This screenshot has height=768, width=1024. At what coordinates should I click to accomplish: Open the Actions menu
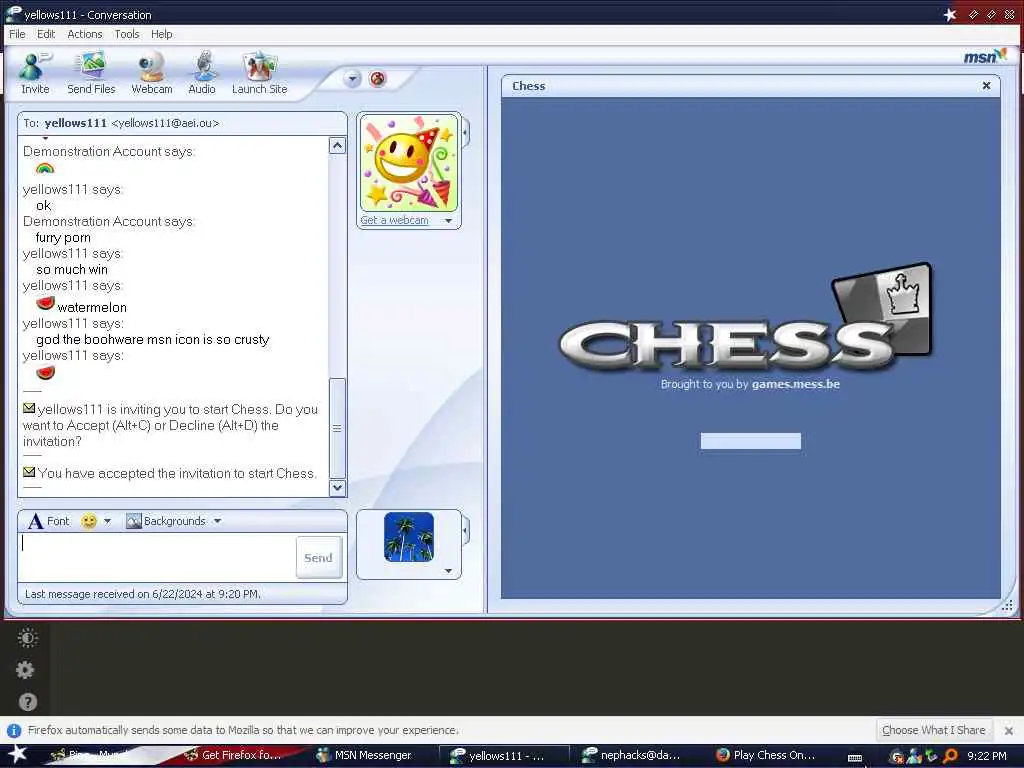click(x=85, y=34)
